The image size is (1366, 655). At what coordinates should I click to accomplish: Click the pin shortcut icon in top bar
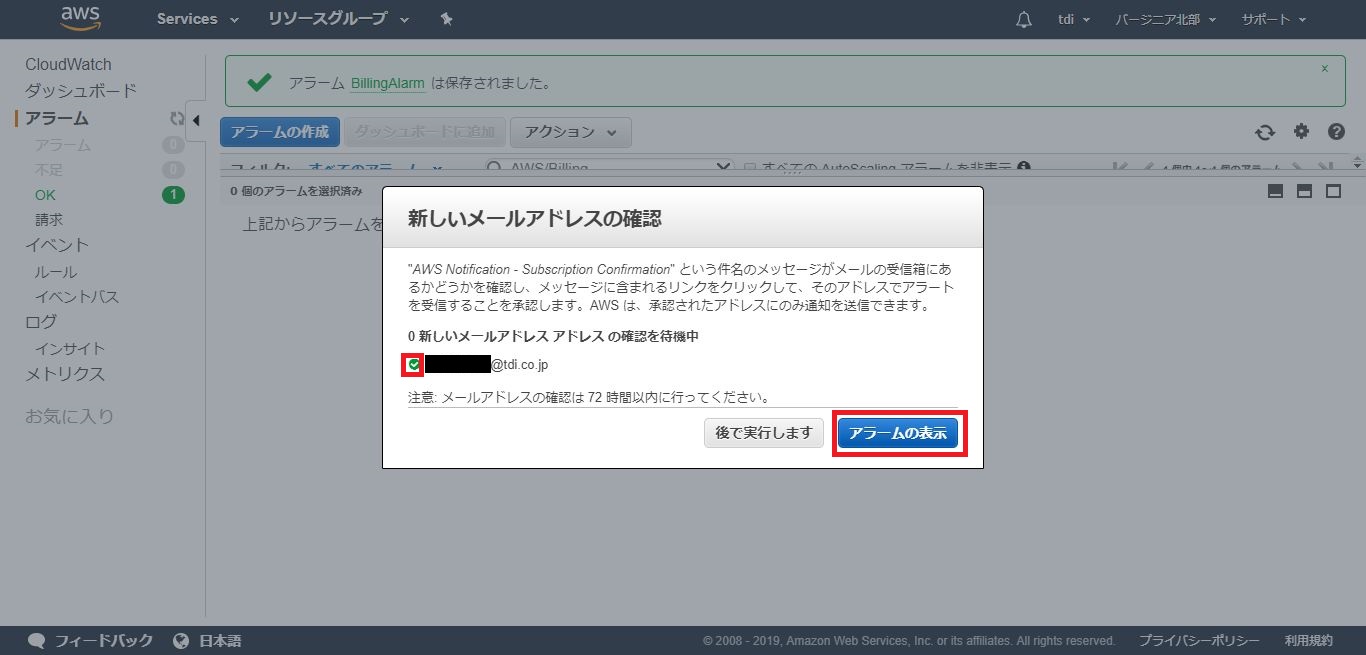coord(446,19)
